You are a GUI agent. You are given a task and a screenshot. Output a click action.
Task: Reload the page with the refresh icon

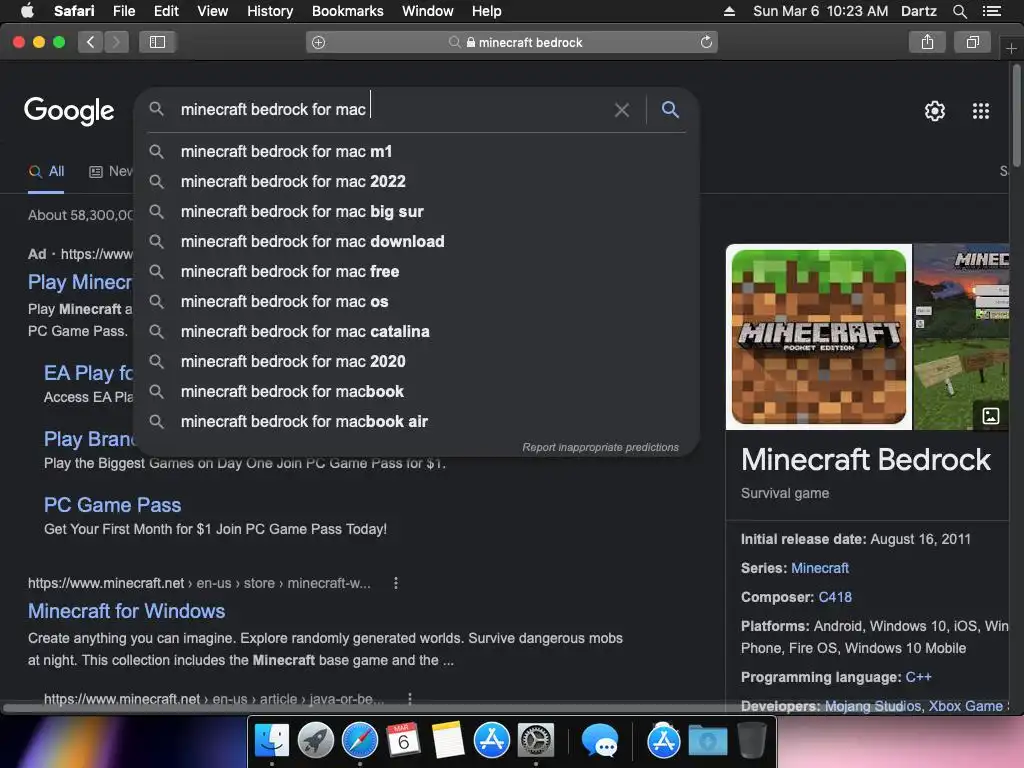[706, 42]
